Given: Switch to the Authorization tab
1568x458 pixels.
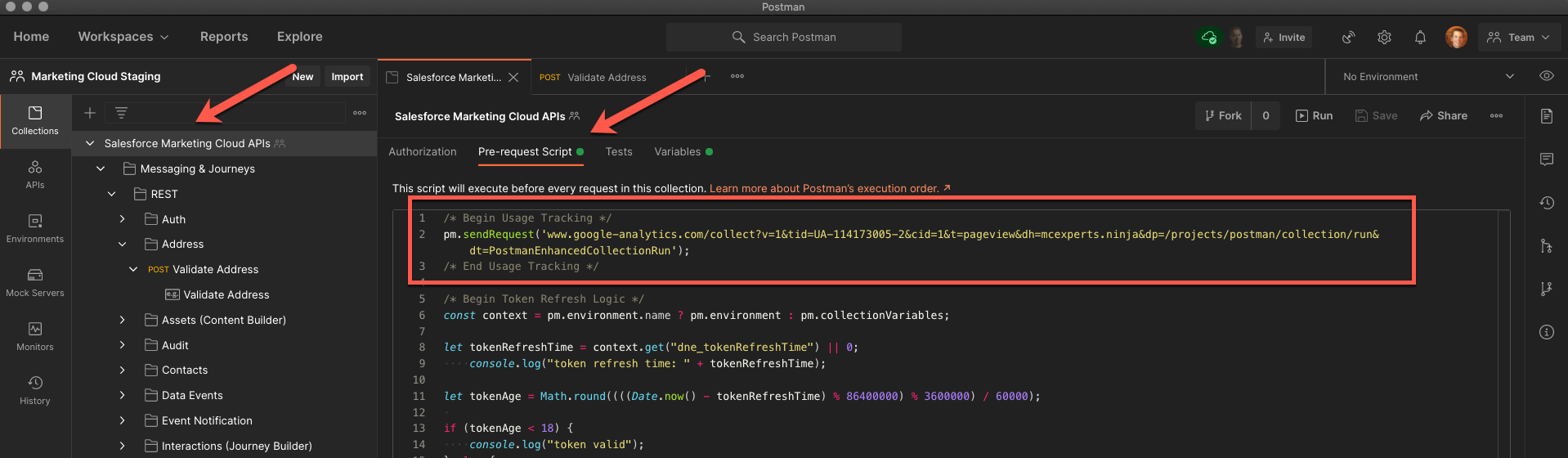Looking at the screenshot, I should (x=423, y=151).
